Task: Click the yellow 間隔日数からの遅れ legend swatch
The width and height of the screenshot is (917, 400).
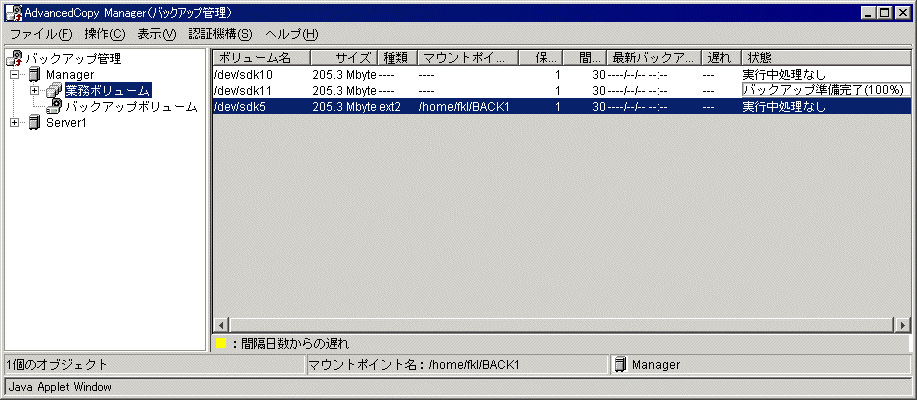Action: click(221, 344)
